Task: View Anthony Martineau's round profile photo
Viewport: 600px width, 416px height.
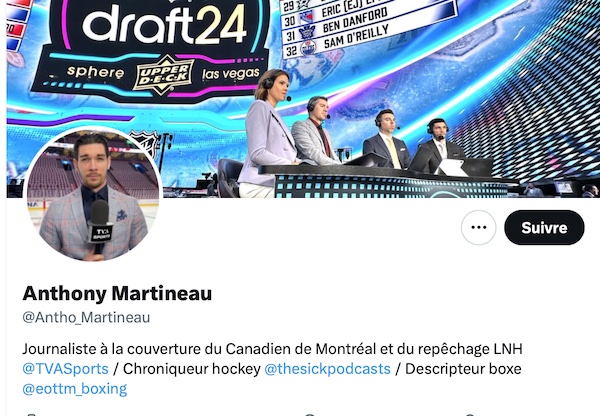Action: pyautogui.click(x=93, y=194)
